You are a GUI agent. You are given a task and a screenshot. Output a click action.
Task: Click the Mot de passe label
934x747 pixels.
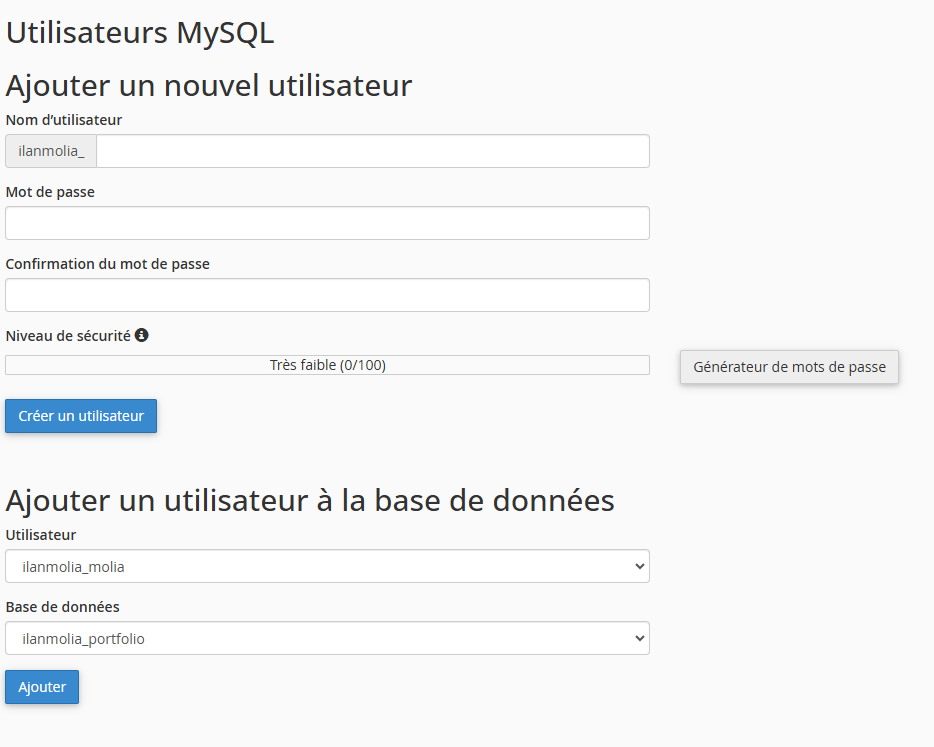pos(50,192)
